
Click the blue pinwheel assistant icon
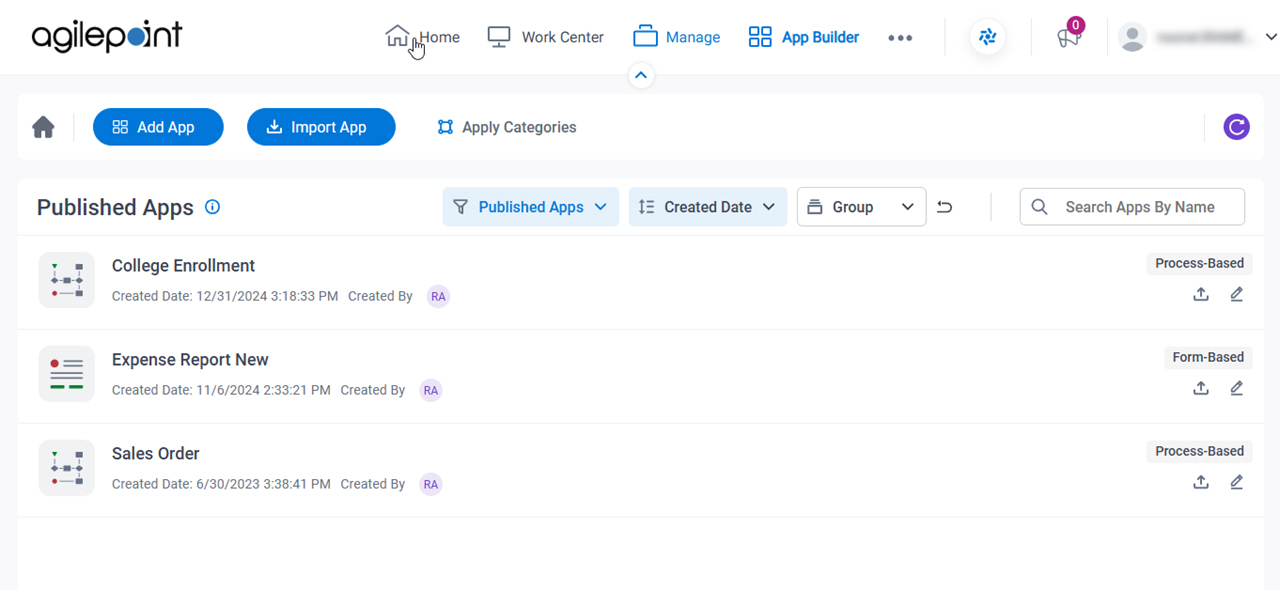tap(988, 38)
